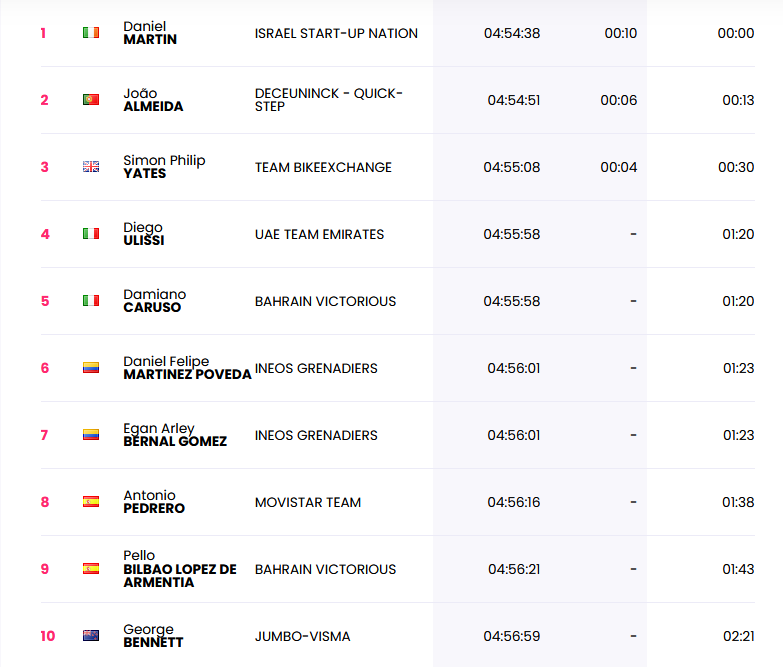This screenshot has height=667, width=783.
Task: Click the Spanish flag beside Antonio Pedrero
Action: point(91,502)
